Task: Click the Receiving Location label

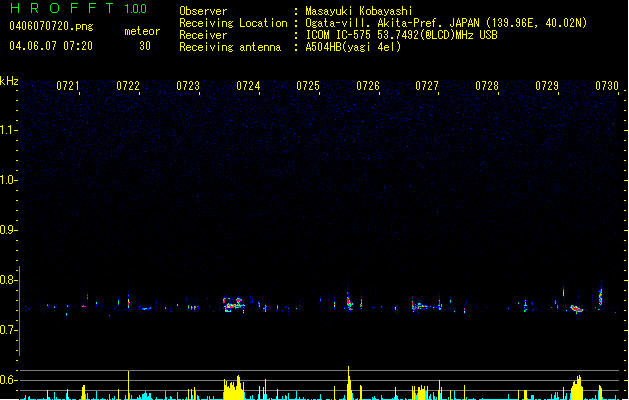Action: click(233, 23)
